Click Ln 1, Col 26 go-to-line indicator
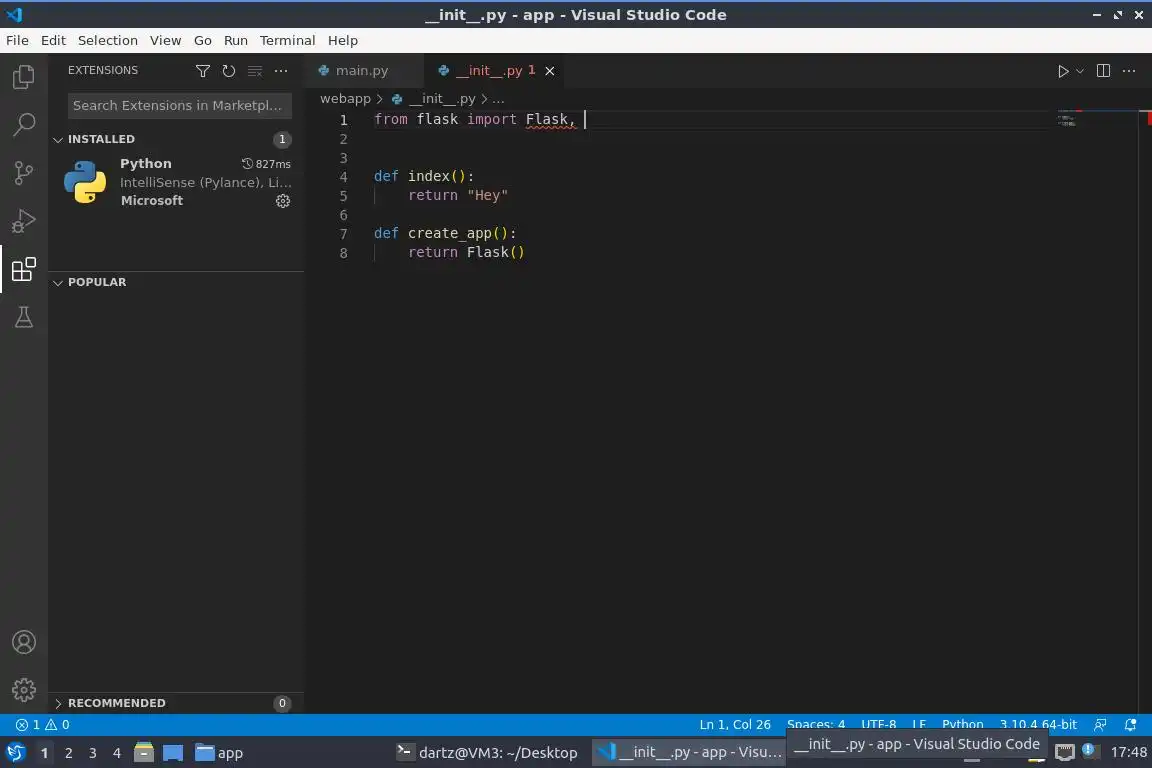This screenshot has height=768, width=1152. point(735,725)
